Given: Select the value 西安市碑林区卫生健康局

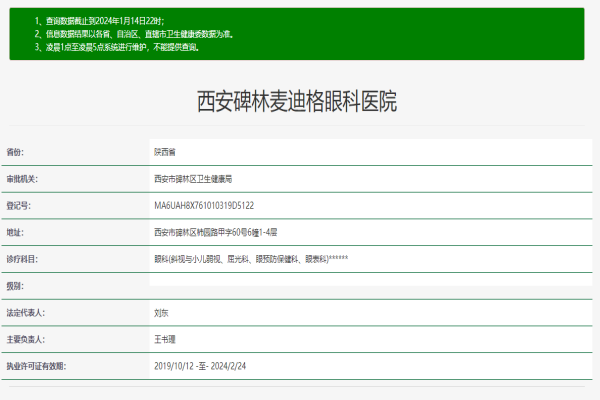Looking at the screenshot, I should 193,179.
